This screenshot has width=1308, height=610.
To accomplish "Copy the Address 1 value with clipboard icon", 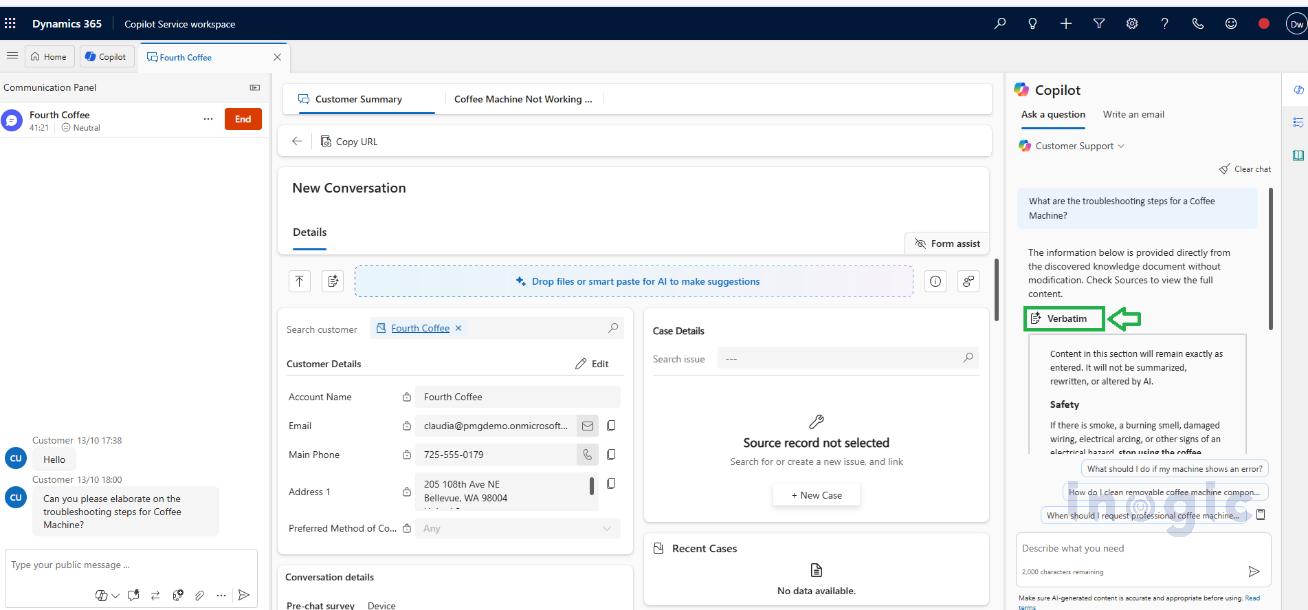I will [x=611, y=484].
